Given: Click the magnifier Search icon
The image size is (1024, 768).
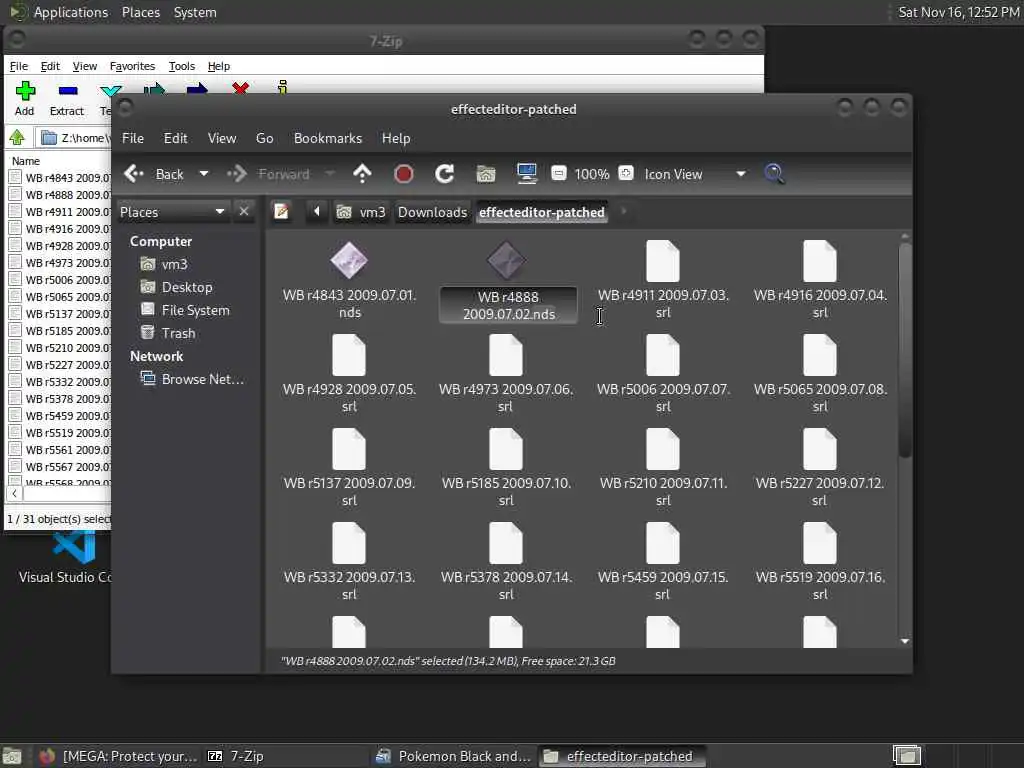Looking at the screenshot, I should 774,174.
